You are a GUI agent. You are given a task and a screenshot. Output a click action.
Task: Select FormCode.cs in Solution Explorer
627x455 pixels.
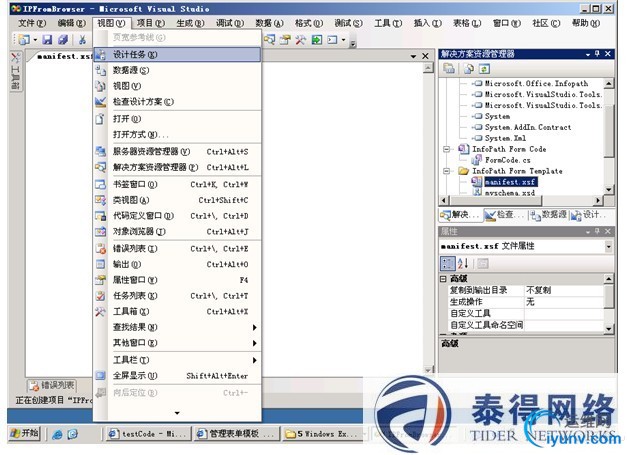pos(507,160)
